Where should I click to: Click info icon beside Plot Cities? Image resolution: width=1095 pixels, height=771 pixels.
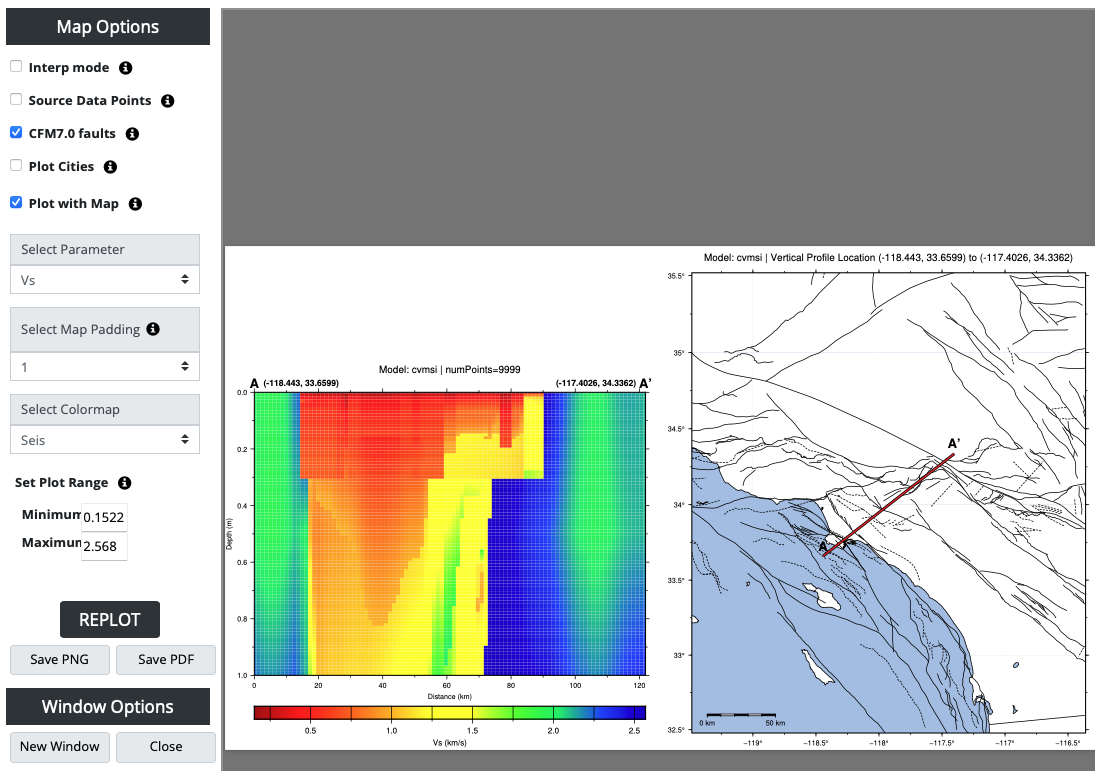tap(111, 167)
